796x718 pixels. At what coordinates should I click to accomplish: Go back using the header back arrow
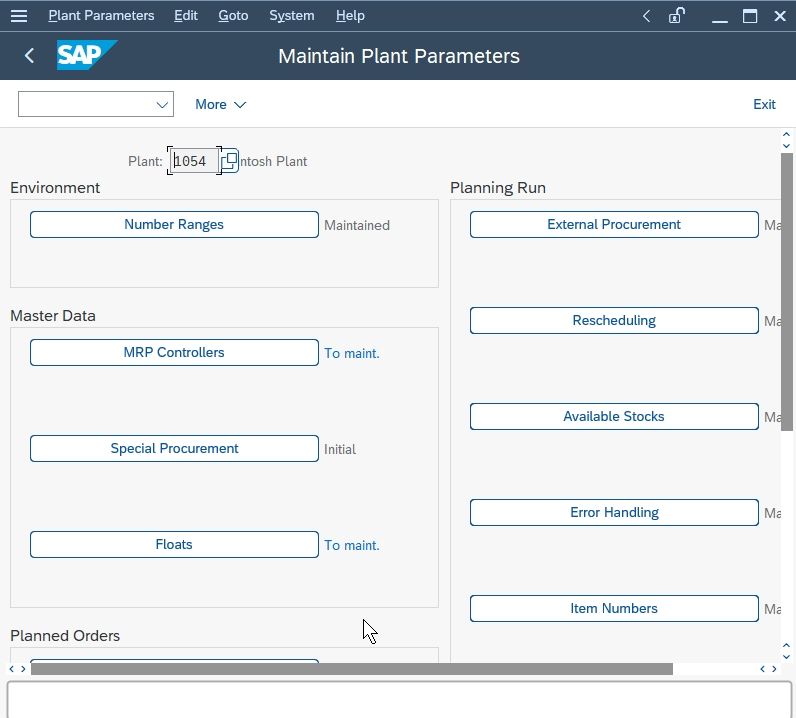(29, 55)
